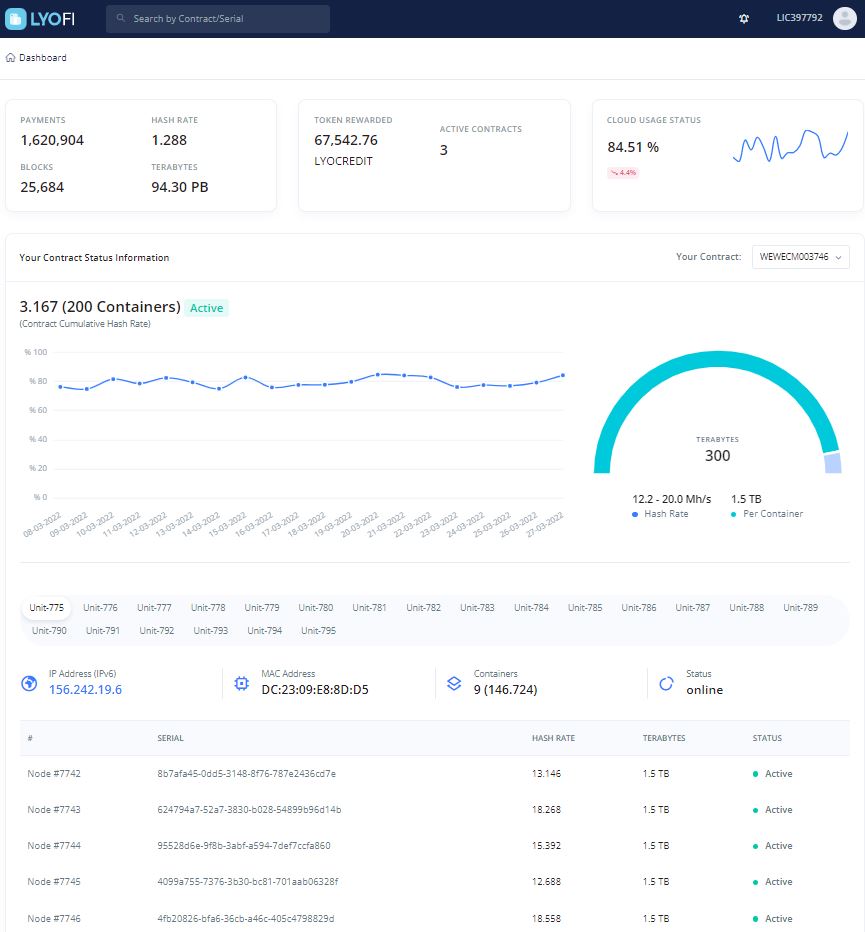The image size is (865, 932).
Task: Switch to the Unit-792 tab
Action: tap(156, 631)
